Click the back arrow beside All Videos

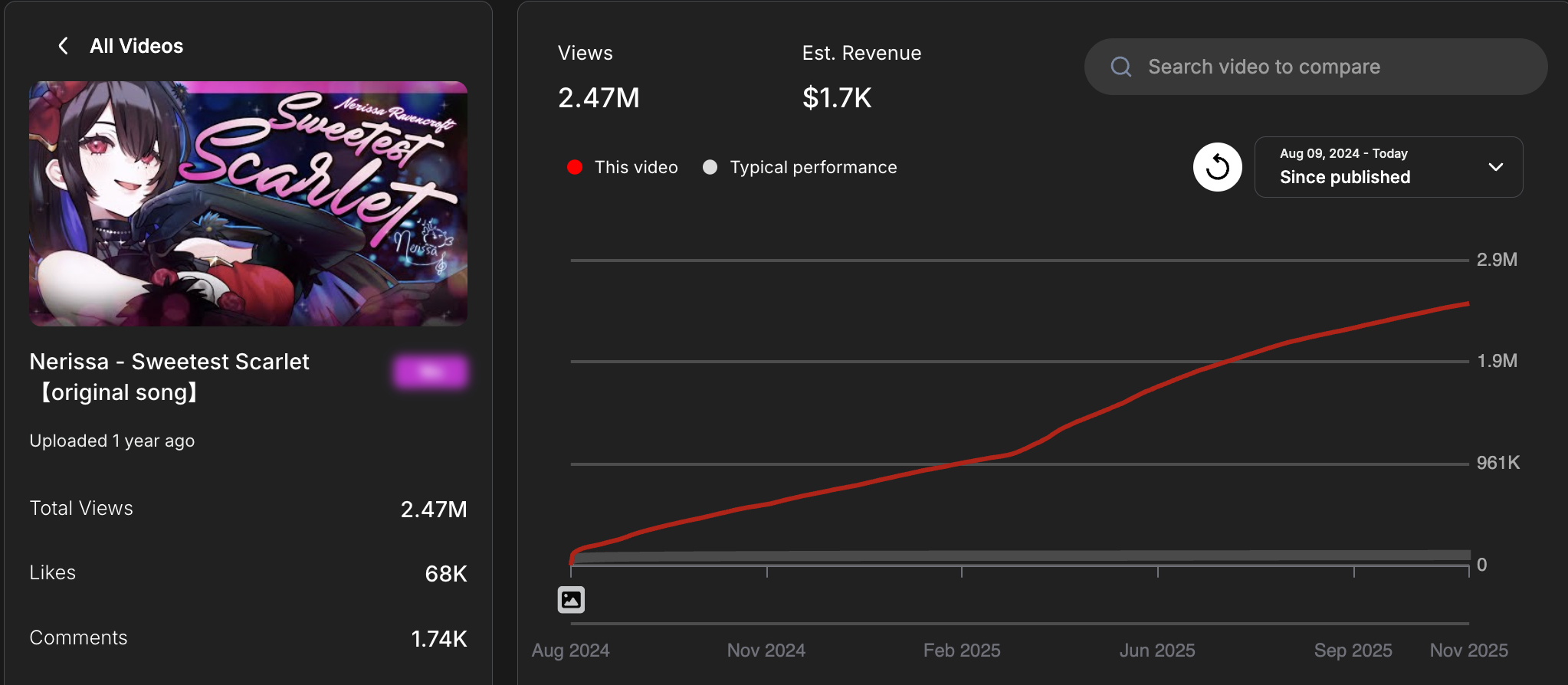(63, 46)
